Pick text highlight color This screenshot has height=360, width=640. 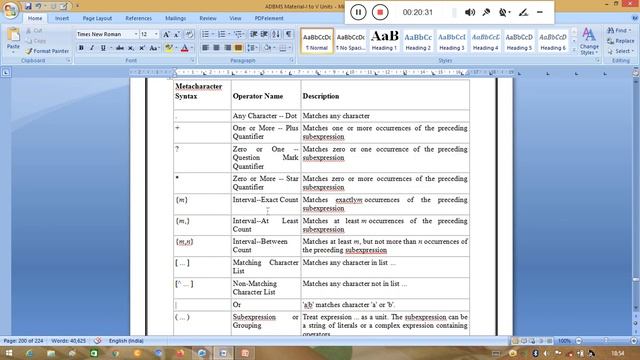tap(169, 48)
